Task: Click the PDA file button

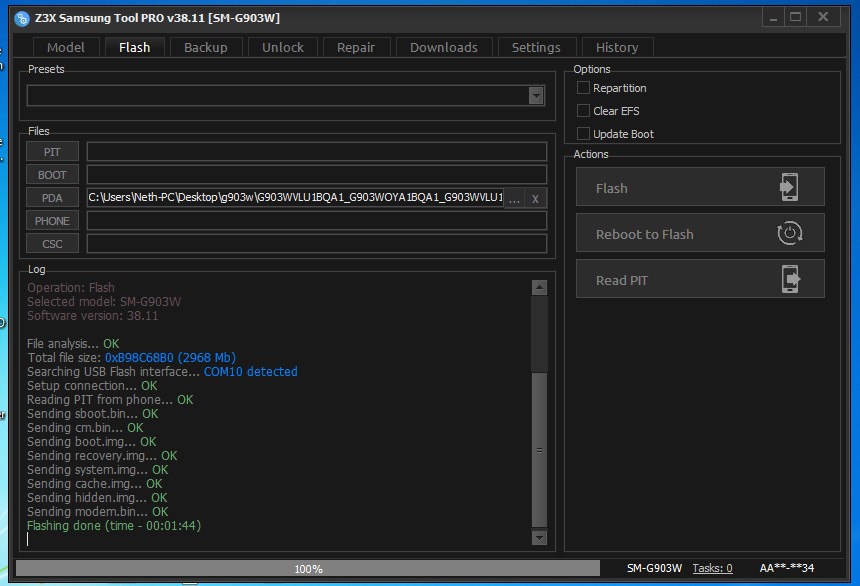Action: [52, 198]
